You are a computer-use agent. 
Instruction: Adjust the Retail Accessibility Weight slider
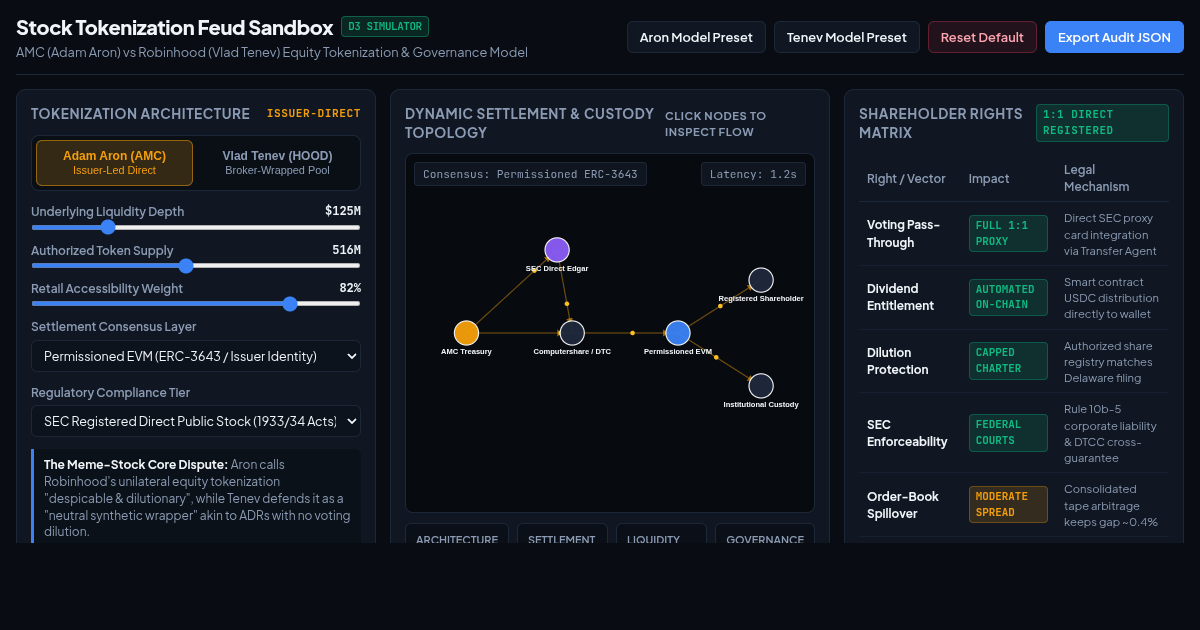pyautogui.click(x=196, y=304)
